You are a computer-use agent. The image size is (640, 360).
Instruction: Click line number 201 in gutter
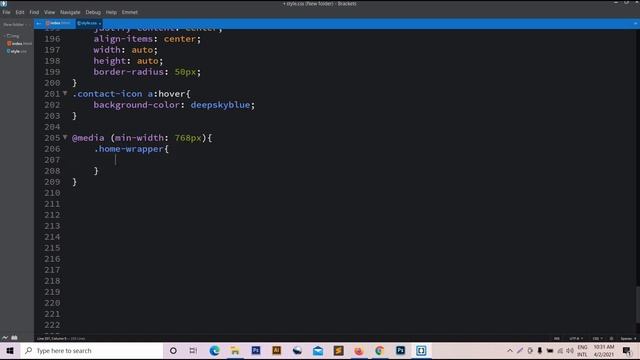[52, 94]
